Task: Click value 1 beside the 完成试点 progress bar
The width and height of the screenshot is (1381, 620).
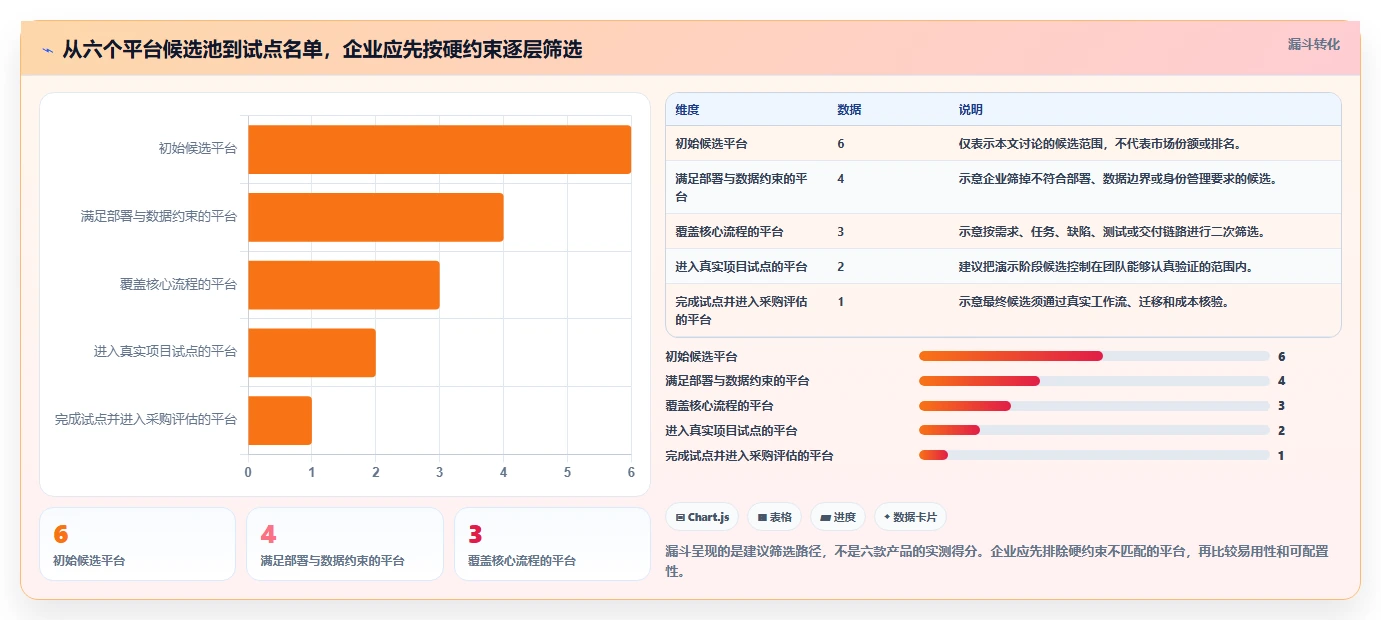Action: click(x=1281, y=455)
